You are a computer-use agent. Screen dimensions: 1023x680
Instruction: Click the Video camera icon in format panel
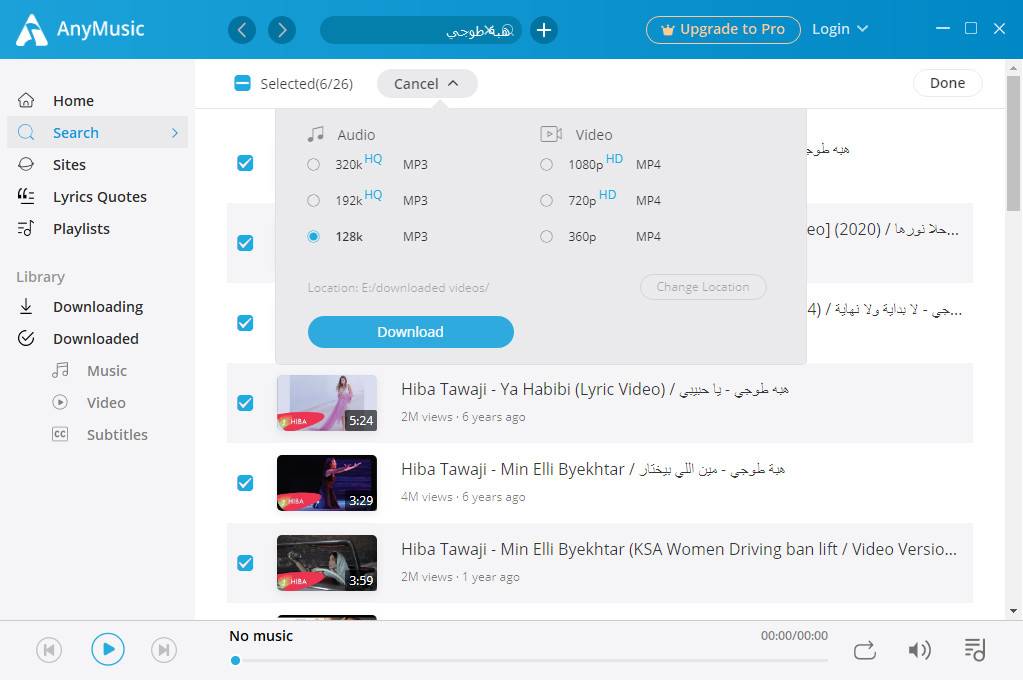pos(551,134)
